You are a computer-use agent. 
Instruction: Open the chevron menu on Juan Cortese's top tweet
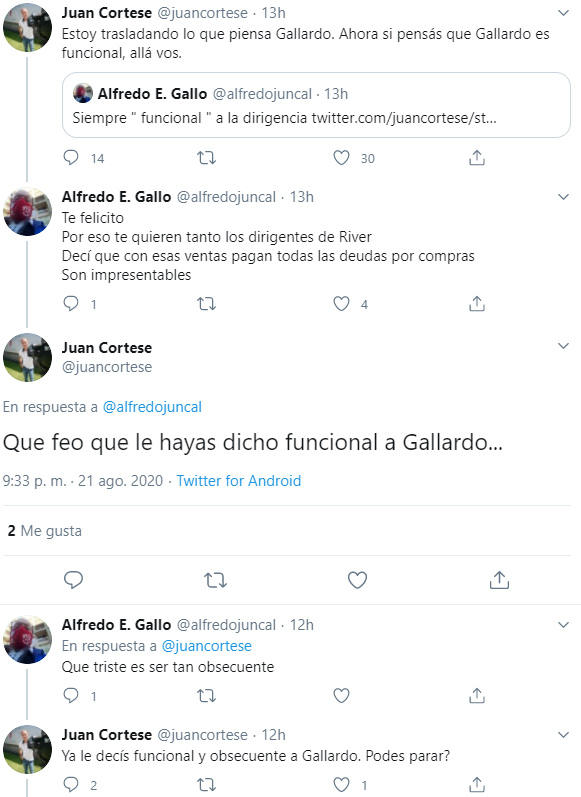[563, 13]
